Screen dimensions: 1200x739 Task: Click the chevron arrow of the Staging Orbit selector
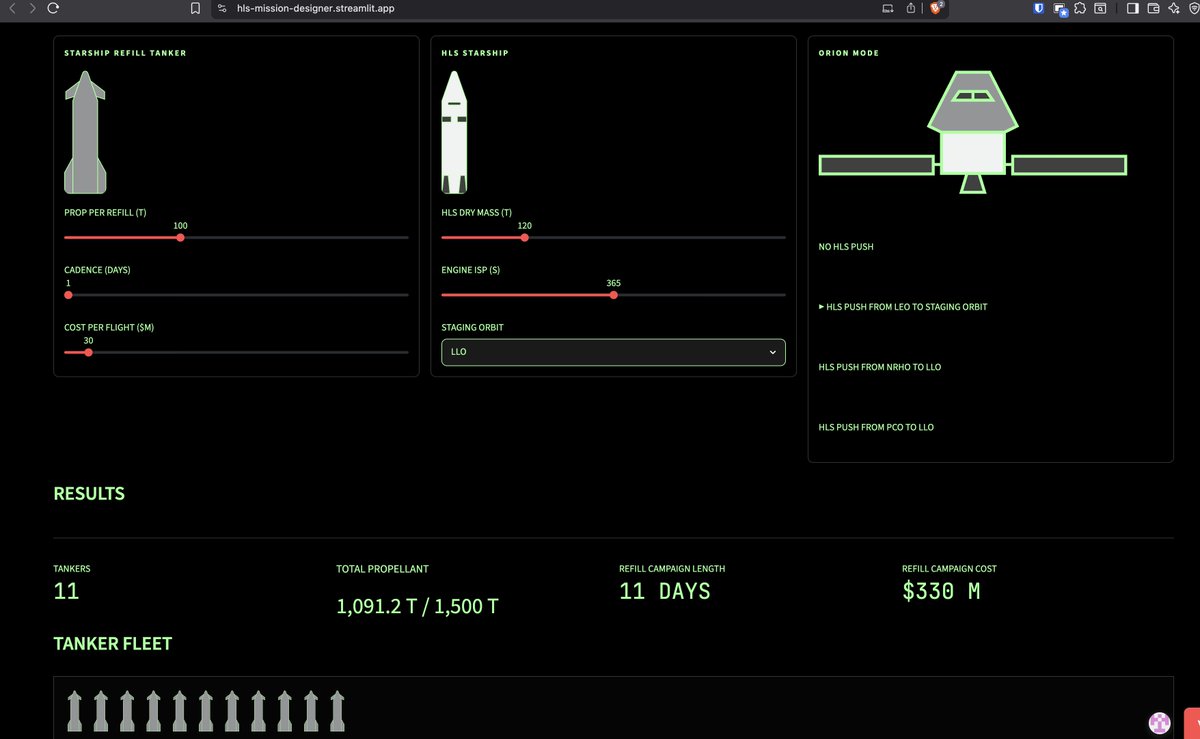(x=772, y=352)
